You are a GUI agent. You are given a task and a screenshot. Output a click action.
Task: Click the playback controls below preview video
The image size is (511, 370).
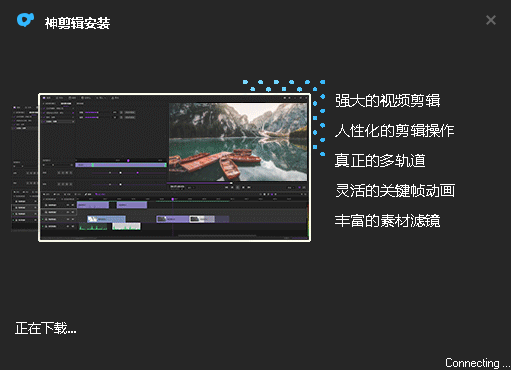click(x=238, y=187)
